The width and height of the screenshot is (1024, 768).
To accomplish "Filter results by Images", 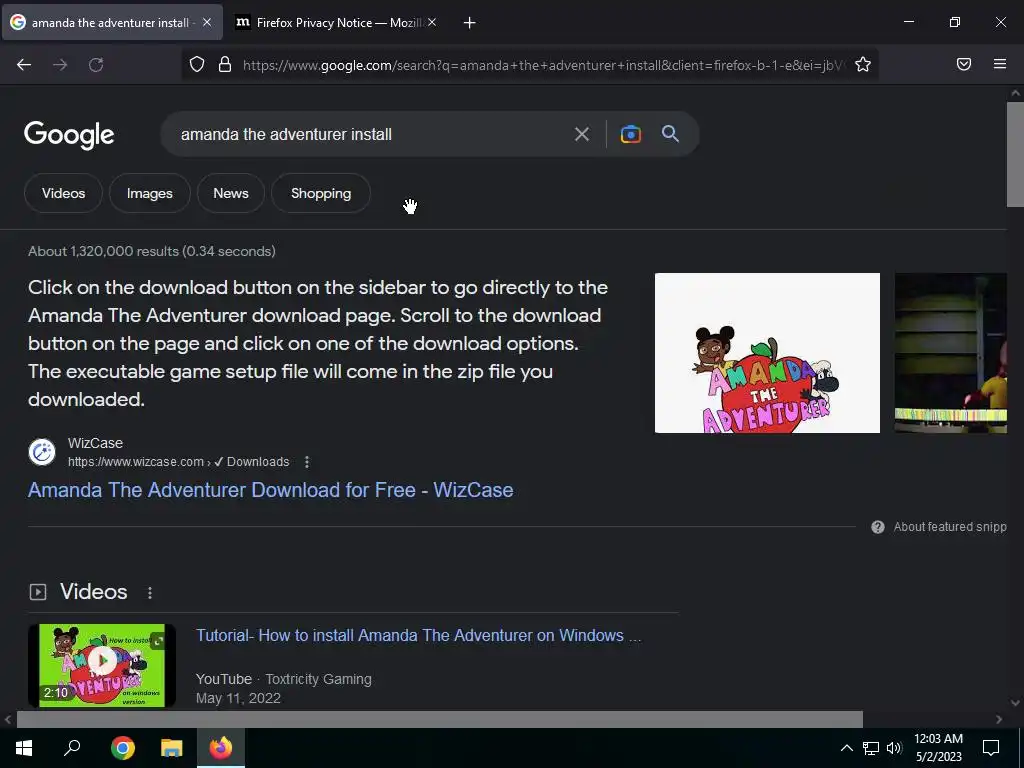I will (x=150, y=193).
